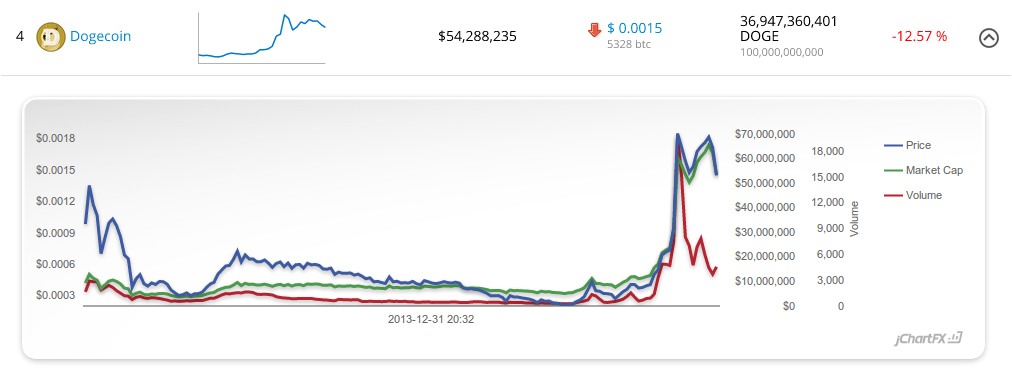
Task: Click the $54,288,235 market cap value
Action: [x=477, y=36]
